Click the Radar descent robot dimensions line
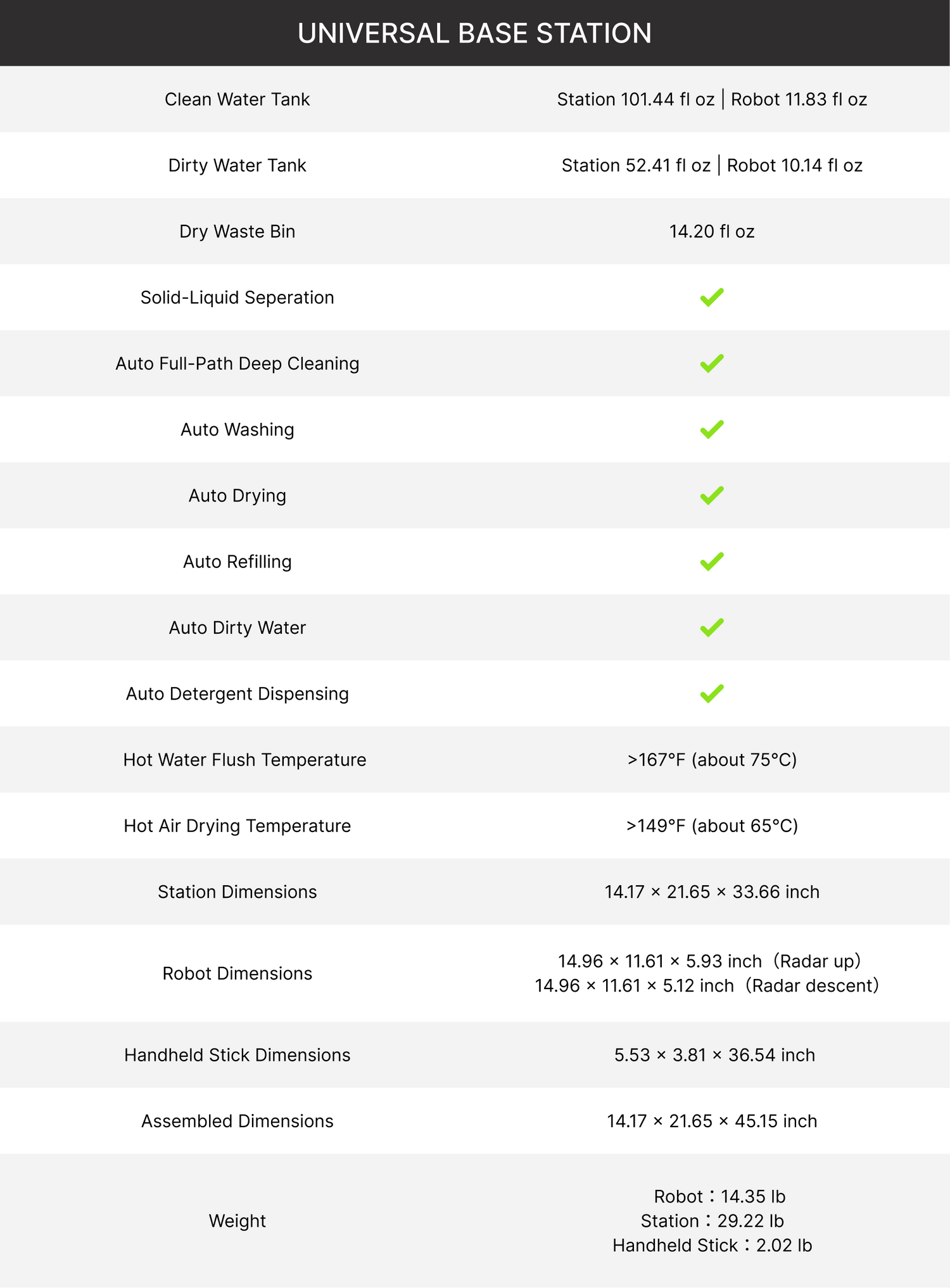Image resolution: width=950 pixels, height=1288 pixels. coord(707,985)
